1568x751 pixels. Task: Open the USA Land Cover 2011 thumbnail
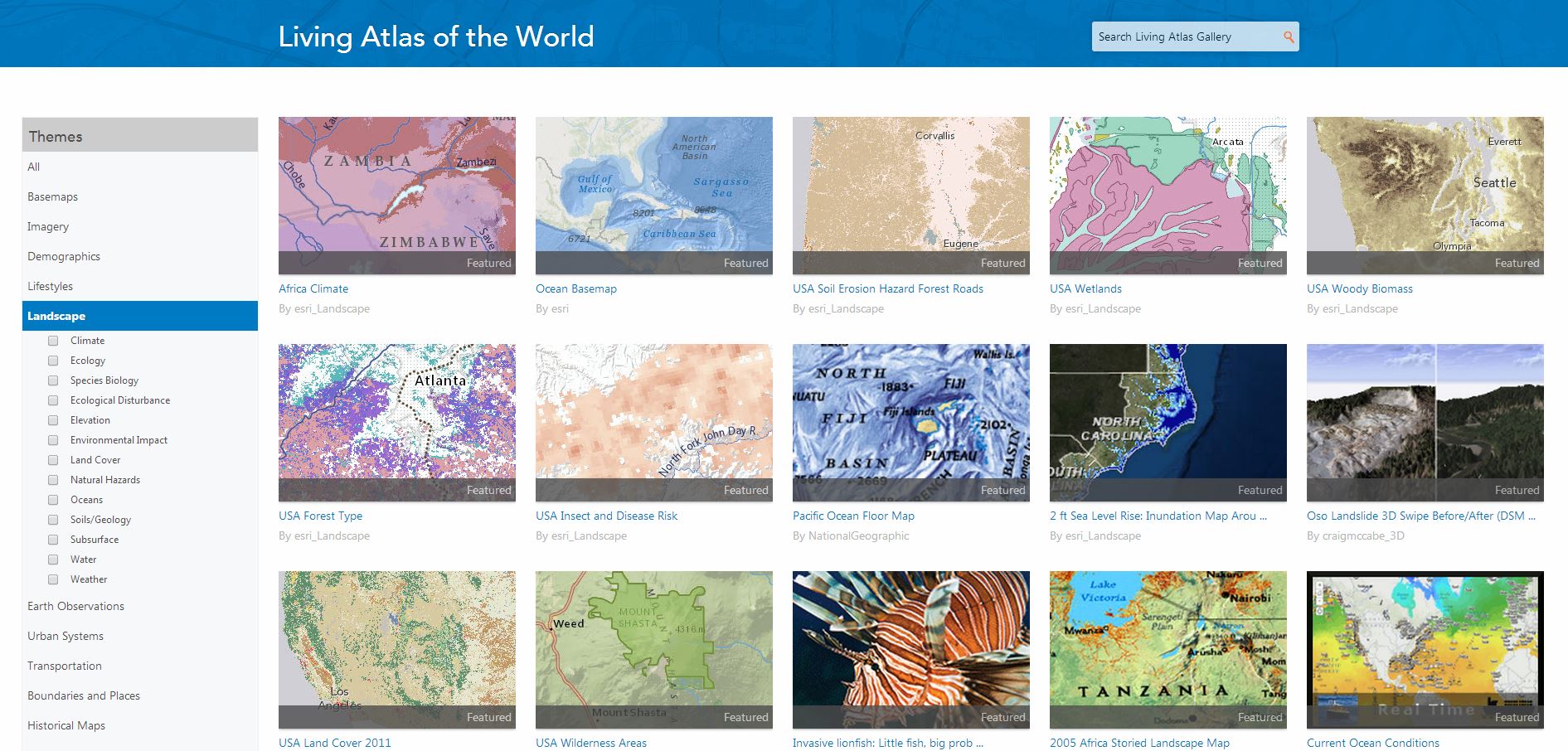[x=397, y=650]
